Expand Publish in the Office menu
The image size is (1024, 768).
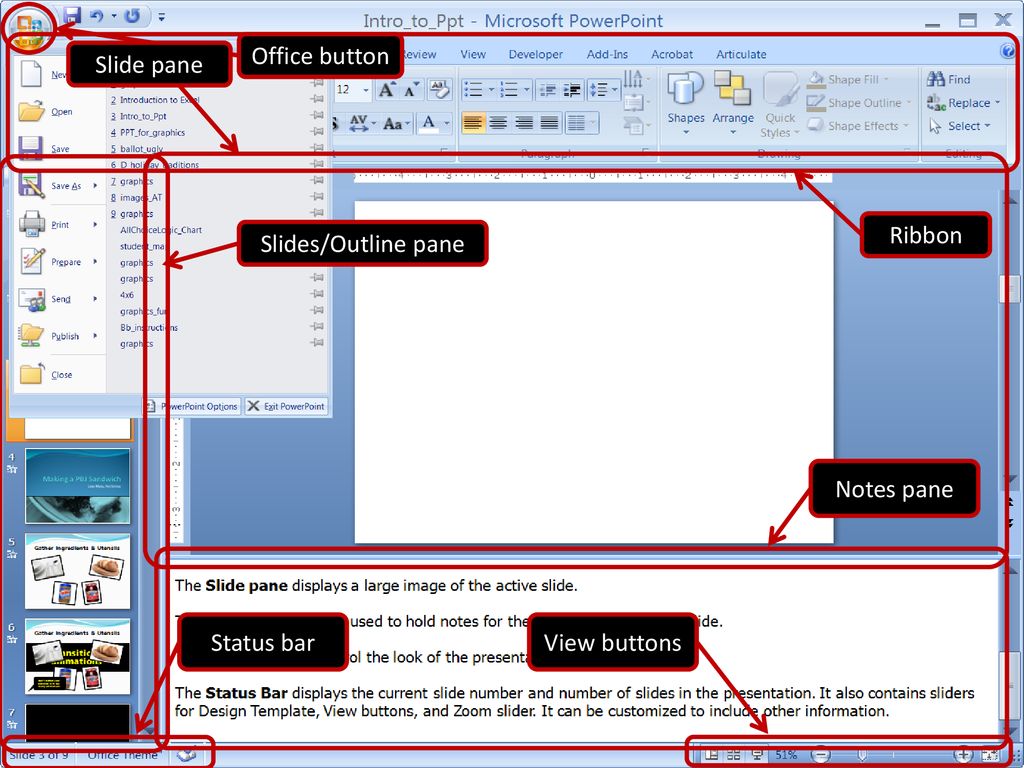(59, 336)
